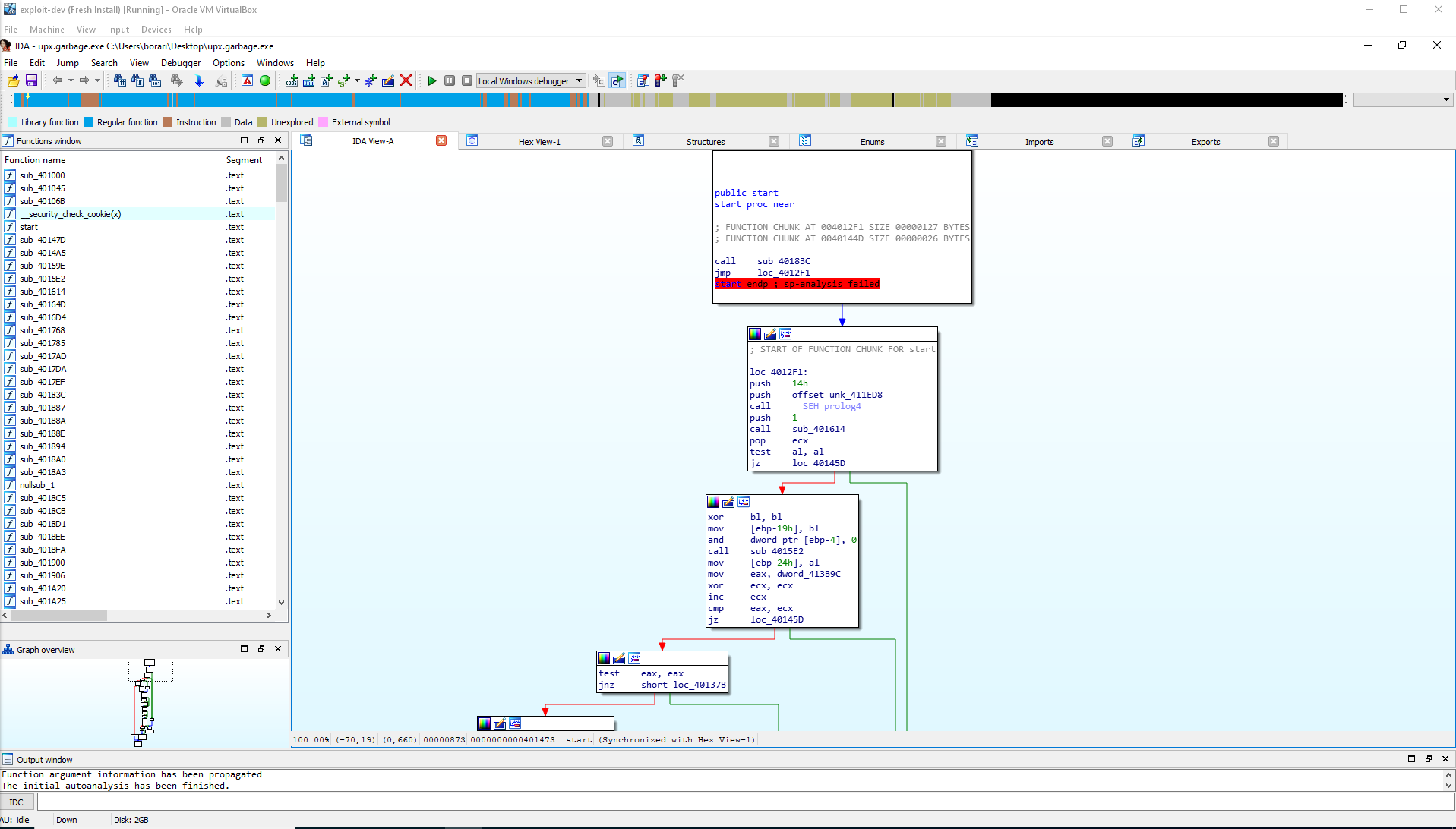This screenshot has height=829, width=1456.
Task: Set node color on xor bl block
Action: click(x=713, y=502)
